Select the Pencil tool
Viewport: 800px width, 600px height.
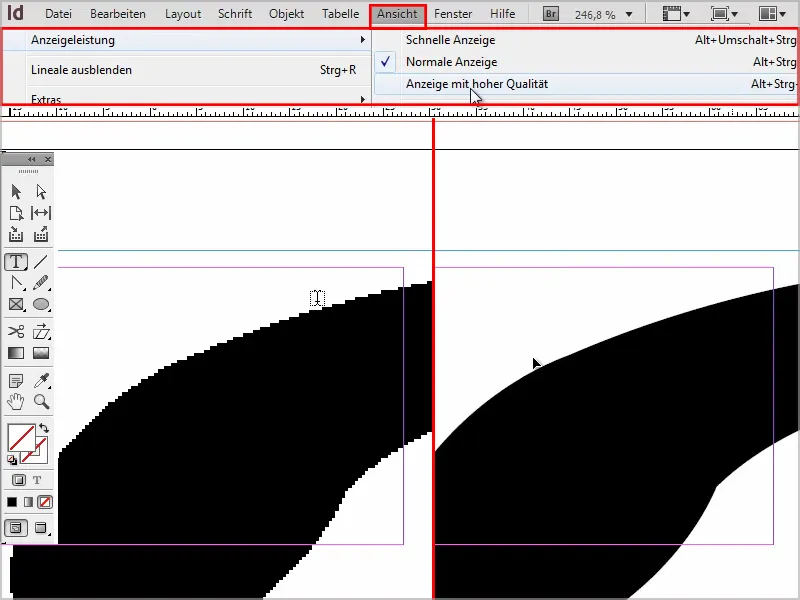(41, 283)
